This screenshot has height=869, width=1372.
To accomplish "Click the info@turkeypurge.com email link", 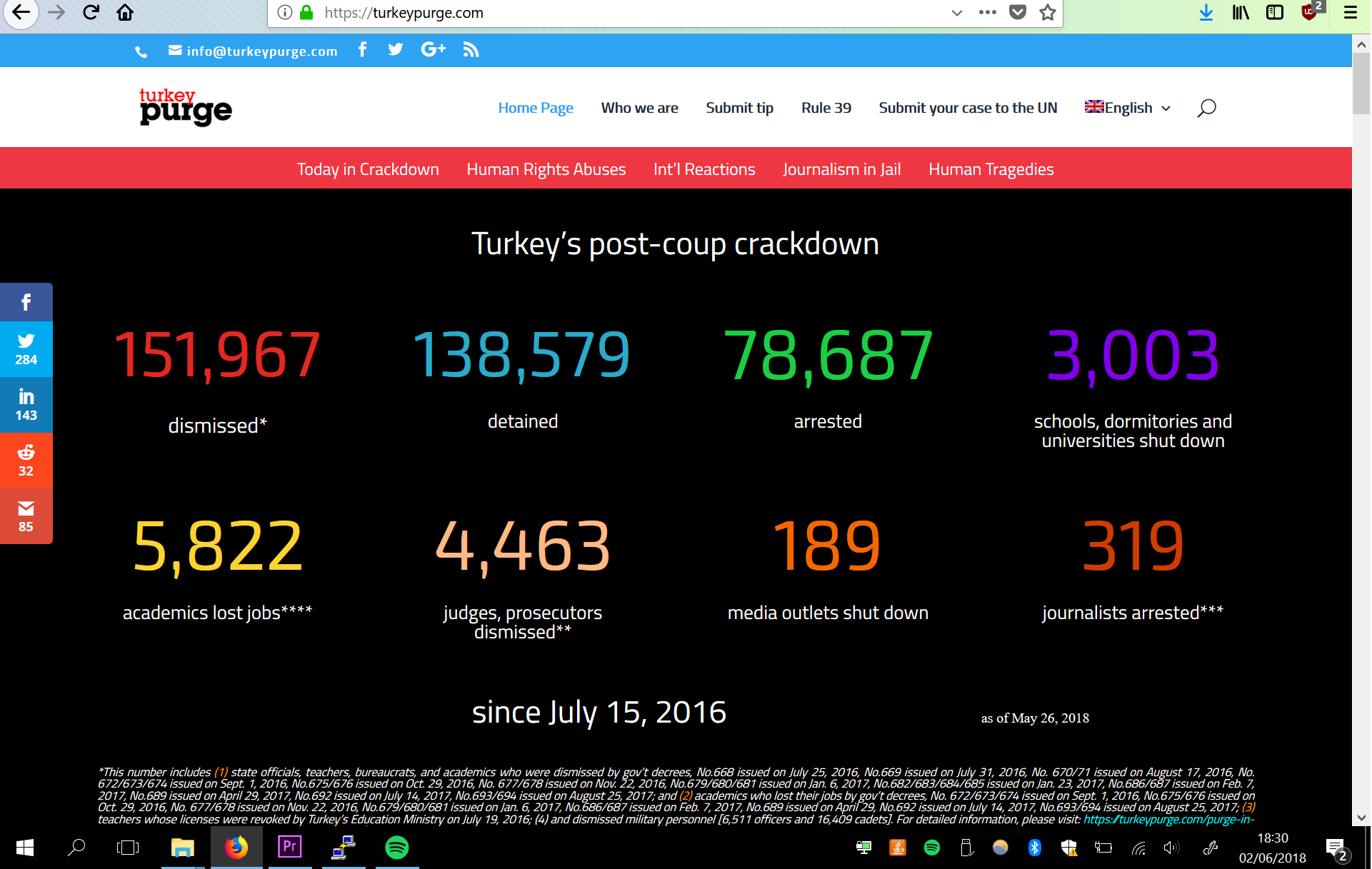I will 261,51.
